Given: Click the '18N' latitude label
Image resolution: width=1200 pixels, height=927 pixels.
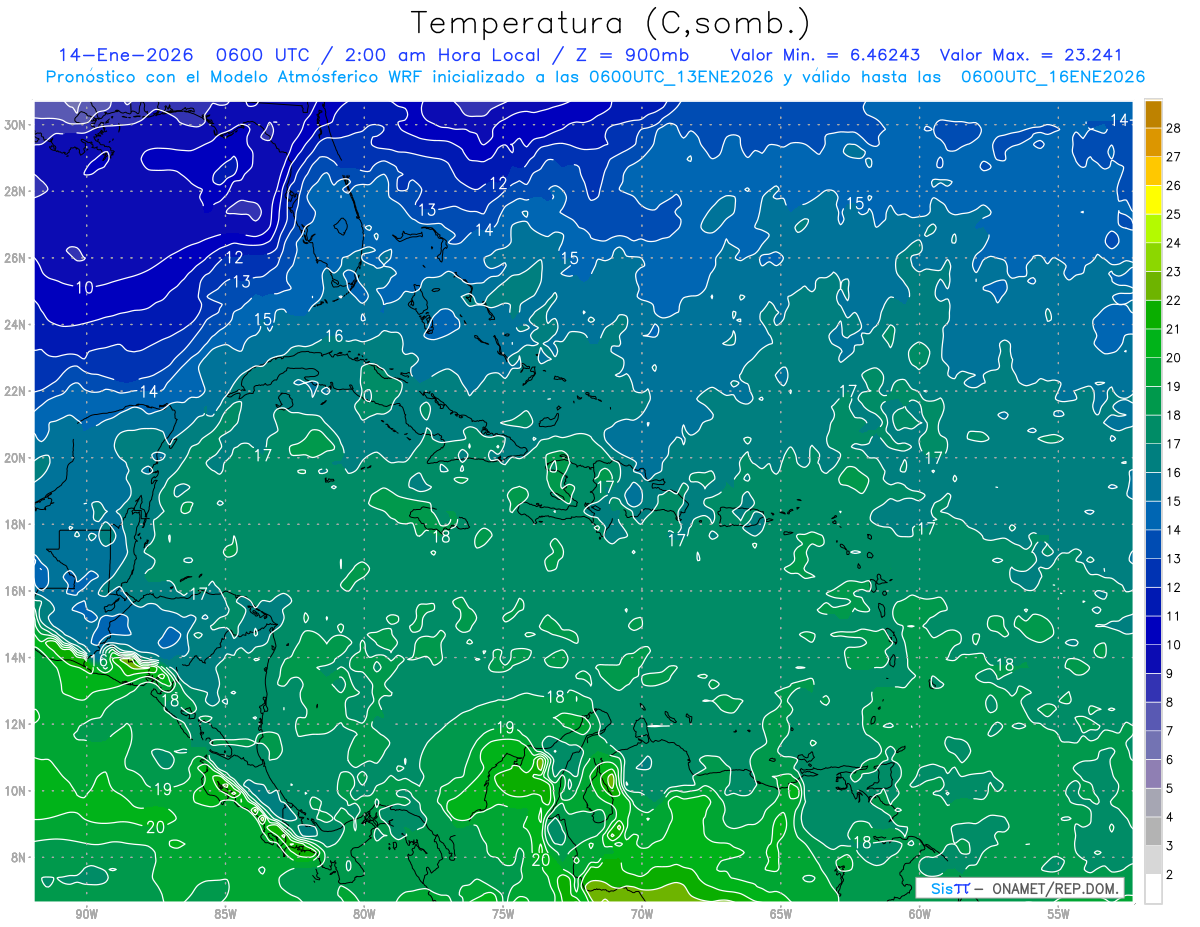Looking at the screenshot, I should (x=16, y=524).
